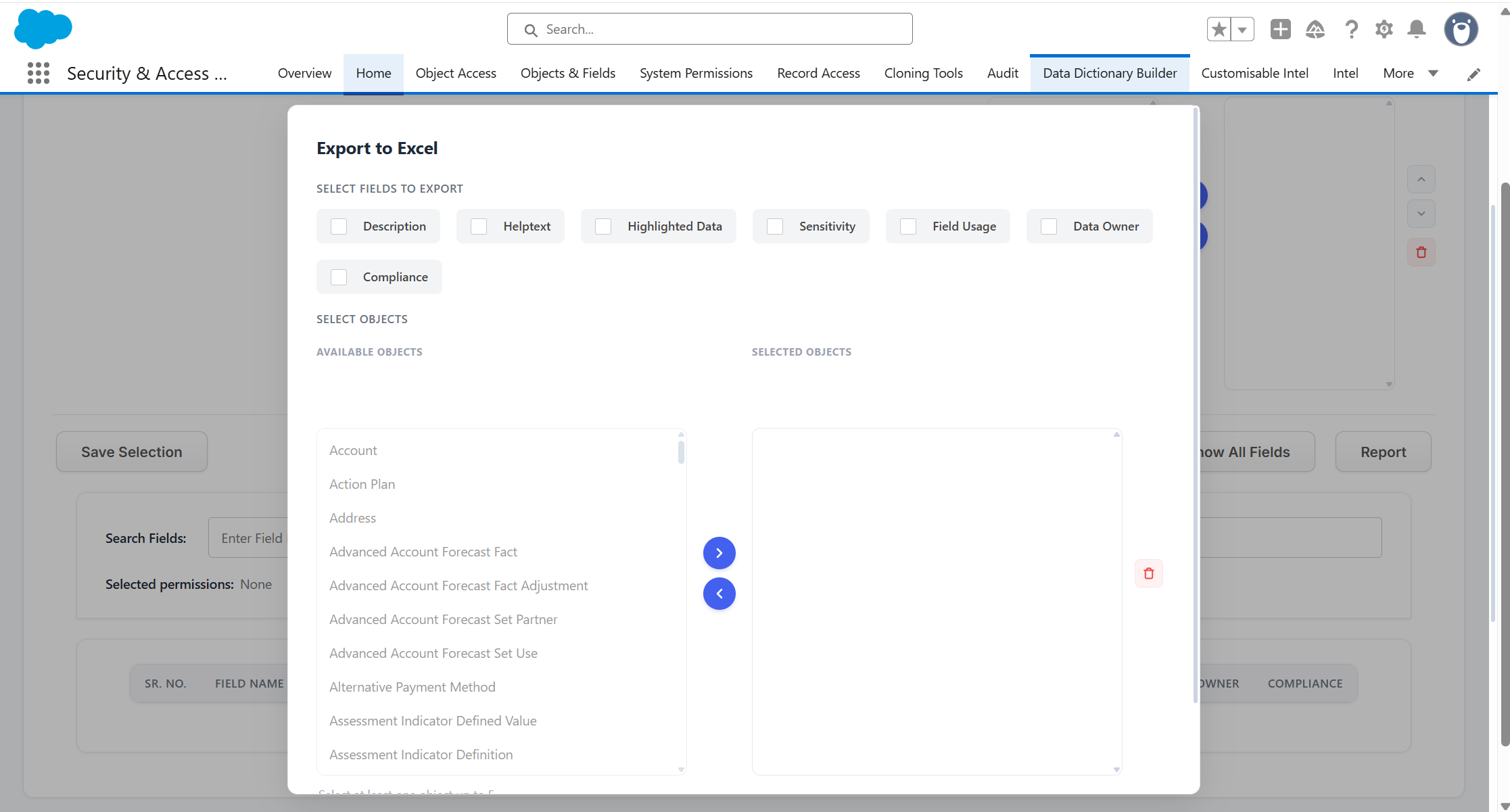This screenshot has height=812, width=1510.
Task: Click the move-down chevron in background panel
Action: (1421, 214)
